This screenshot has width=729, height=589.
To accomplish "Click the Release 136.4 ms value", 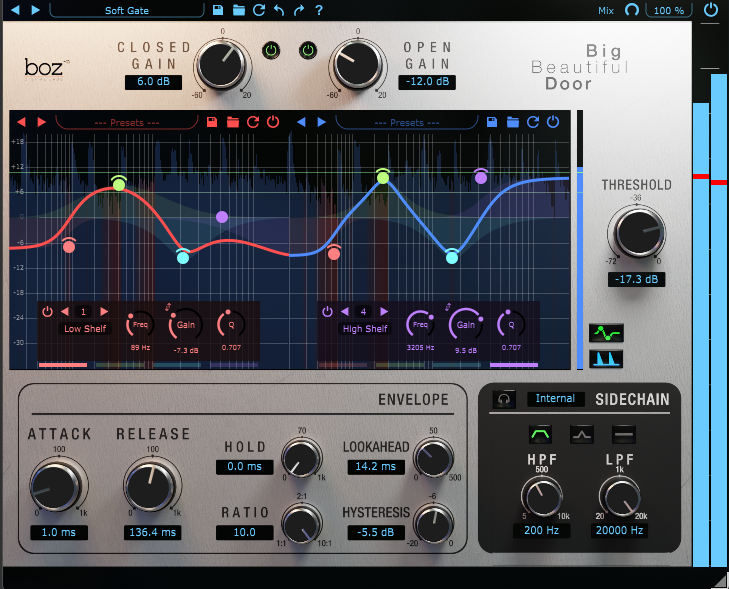I will tap(152, 533).
